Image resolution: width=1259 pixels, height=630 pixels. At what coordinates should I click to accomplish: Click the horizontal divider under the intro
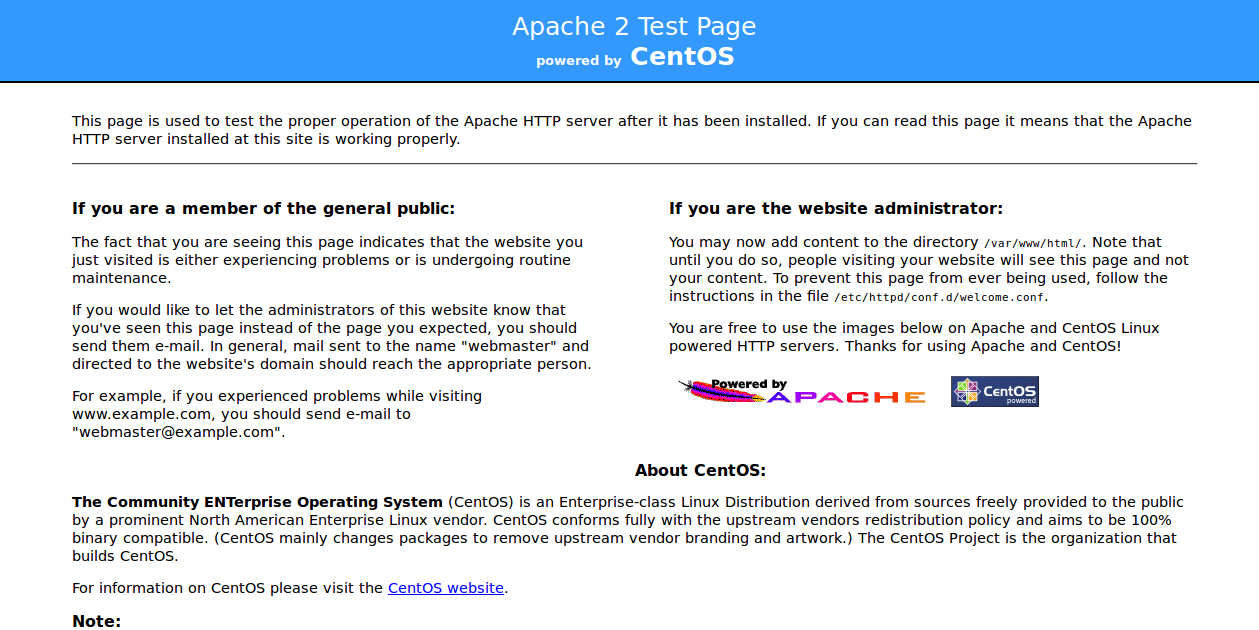tap(634, 163)
